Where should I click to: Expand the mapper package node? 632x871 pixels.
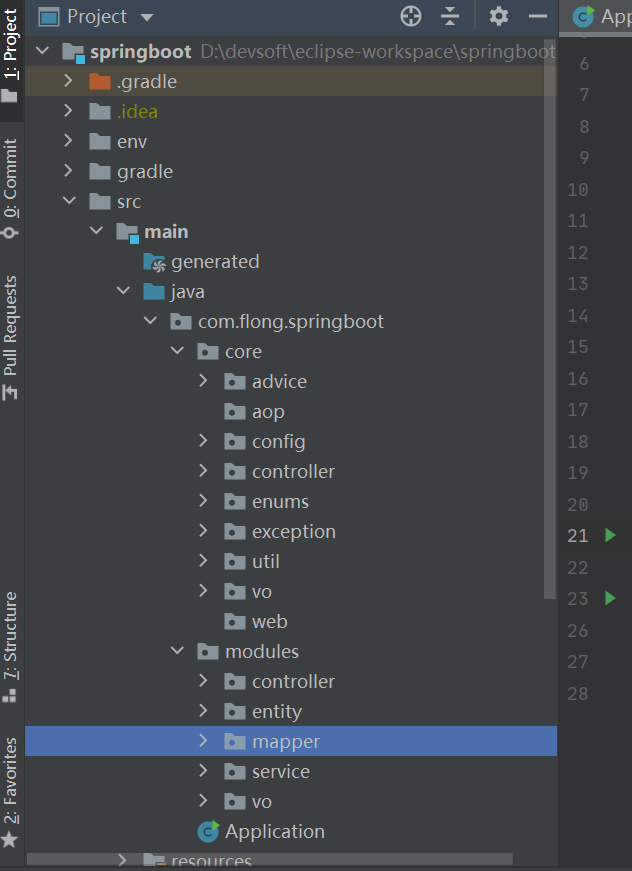coord(204,741)
